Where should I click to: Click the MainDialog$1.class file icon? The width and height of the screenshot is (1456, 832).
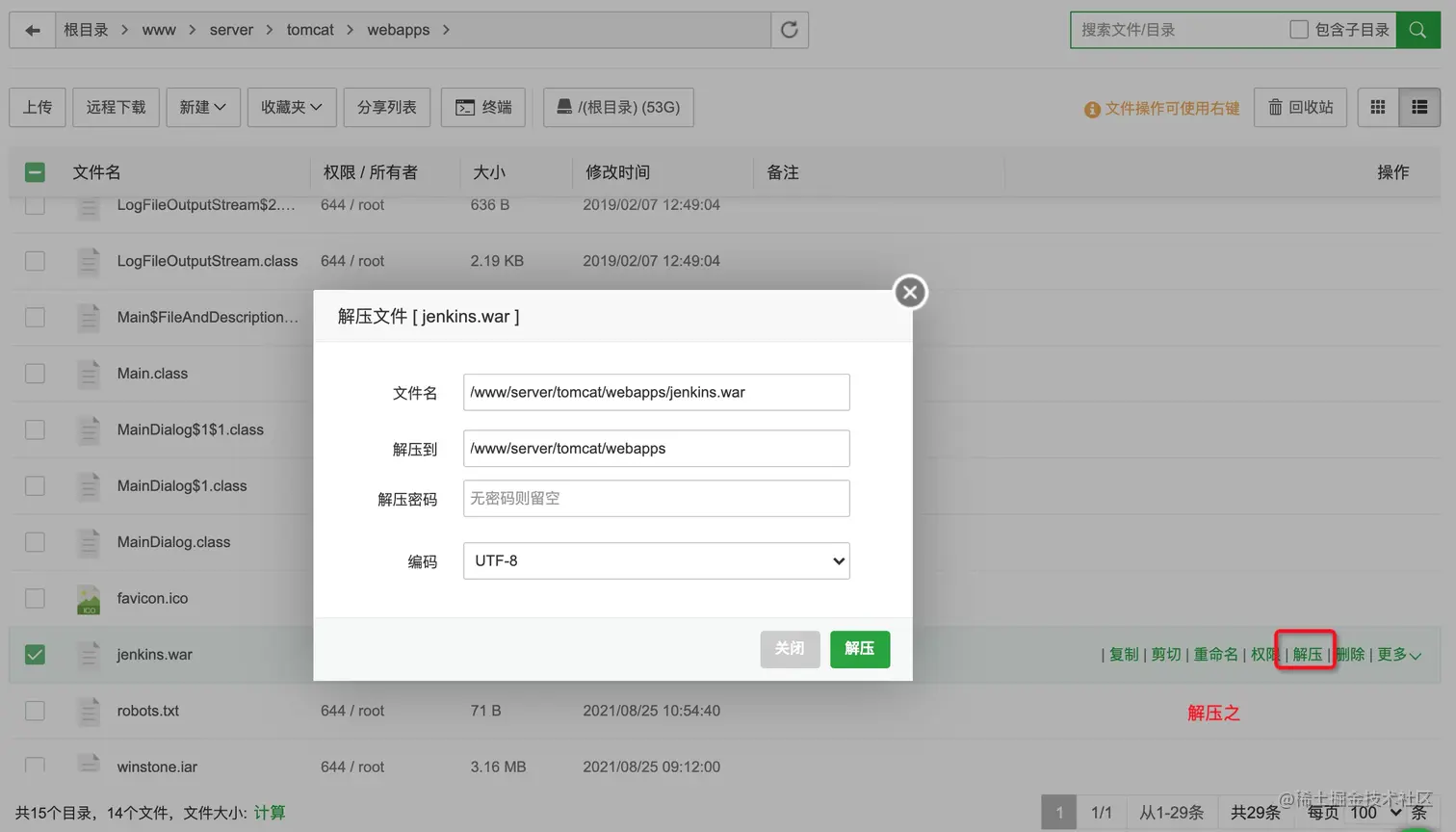[x=89, y=486]
